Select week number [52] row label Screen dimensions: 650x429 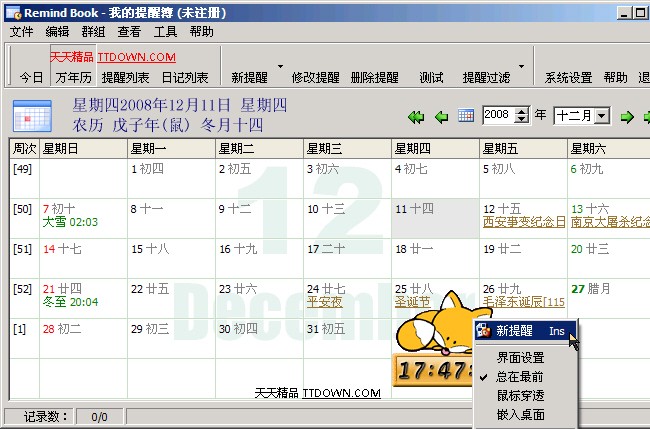point(22,289)
